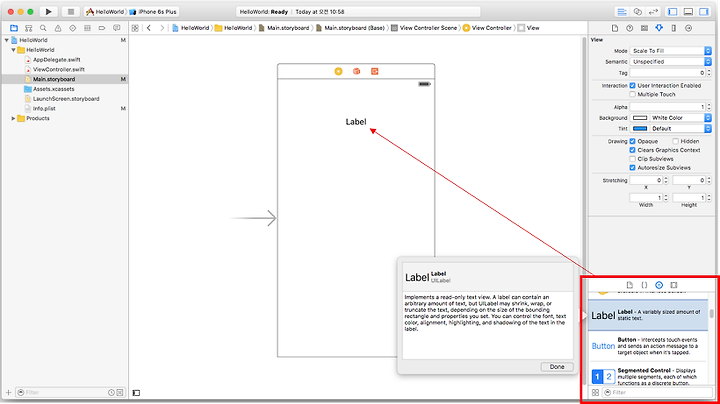Open the Test navigator
720x404 pixels.
click(73, 28)
